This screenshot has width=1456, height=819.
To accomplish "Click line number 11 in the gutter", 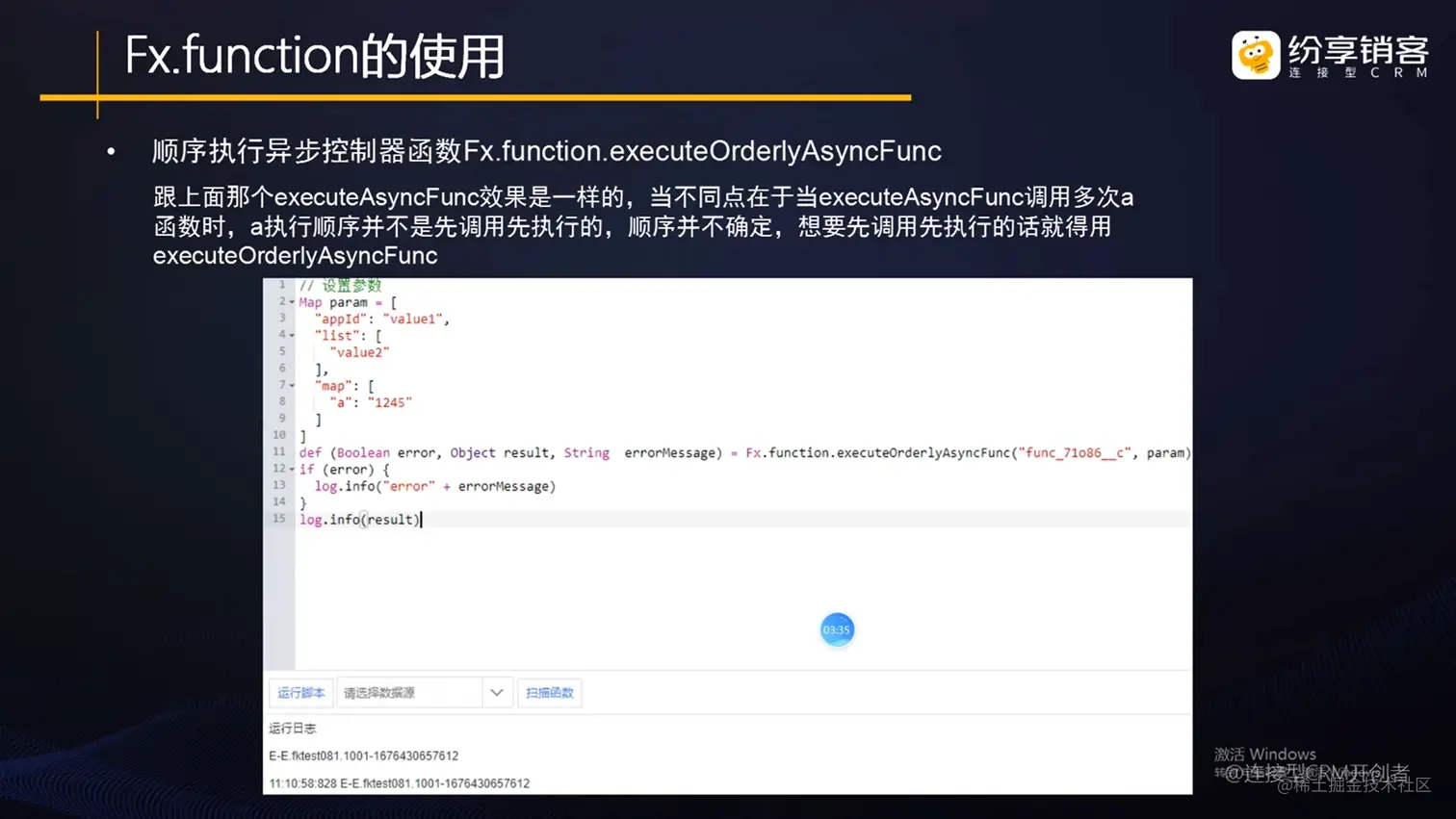I will coord(279,451).
